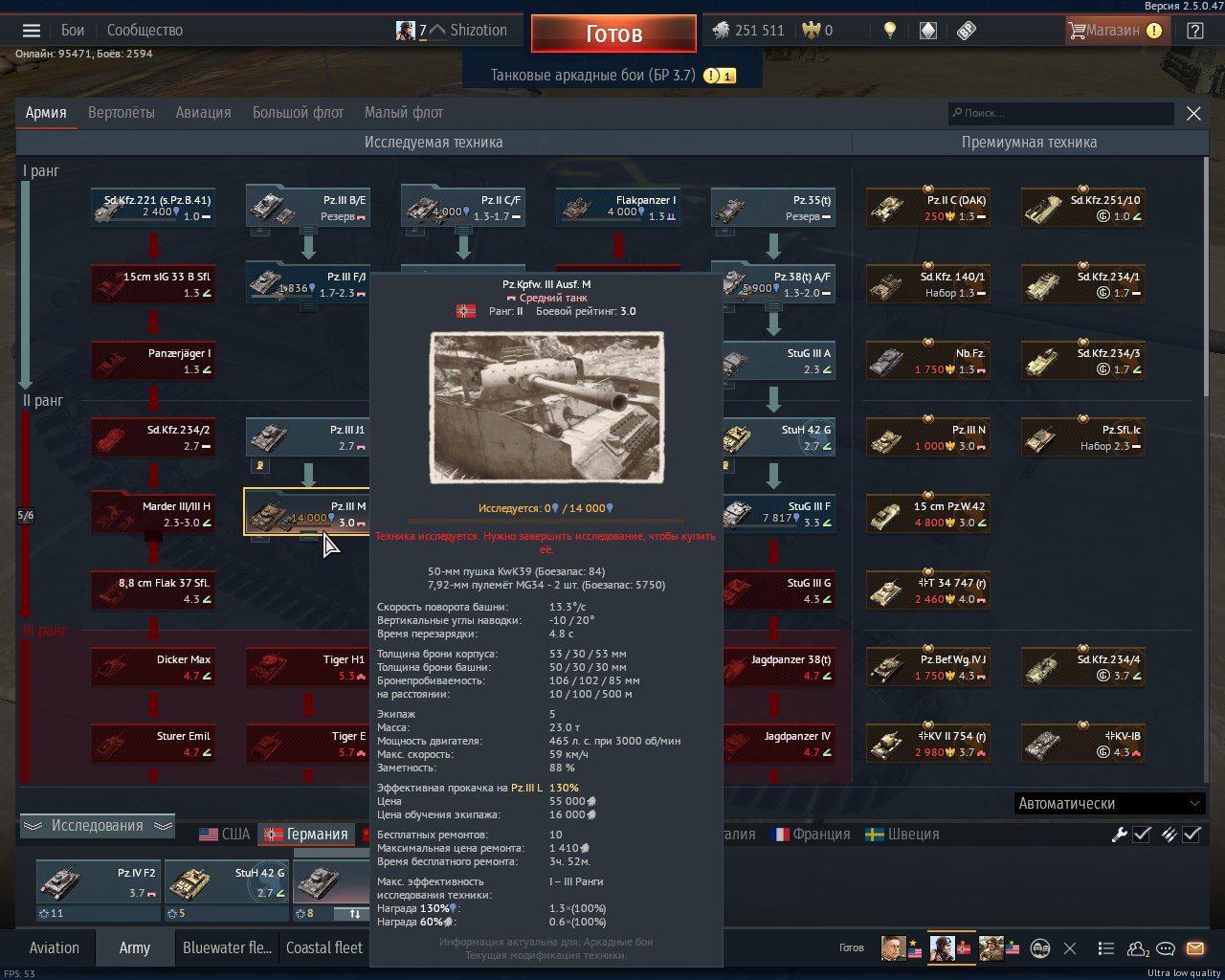Open the Бои menu
The height and width of the screenshot is (980, 1225).
point(73,31)
